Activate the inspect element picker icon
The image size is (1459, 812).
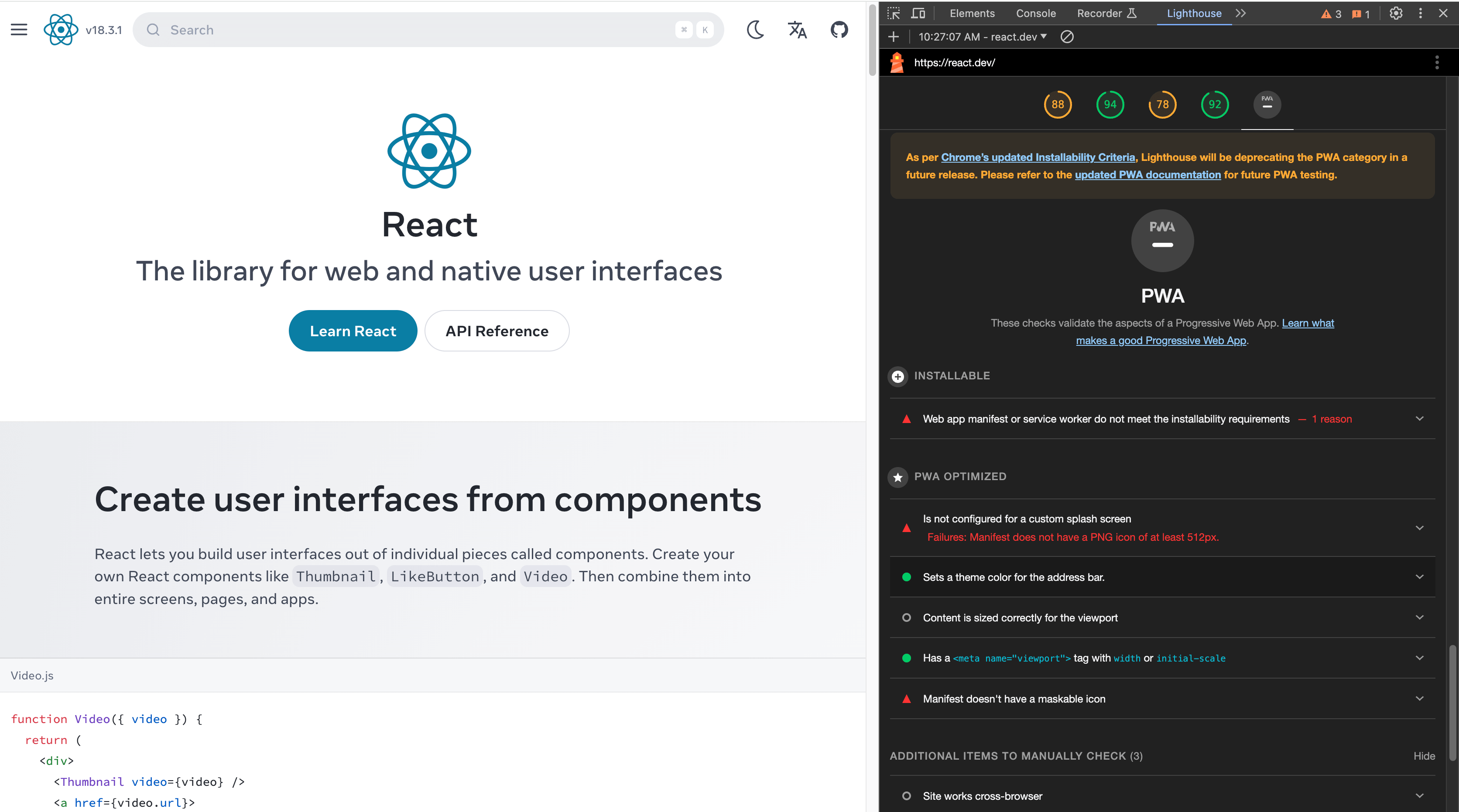tap(894, 14)
